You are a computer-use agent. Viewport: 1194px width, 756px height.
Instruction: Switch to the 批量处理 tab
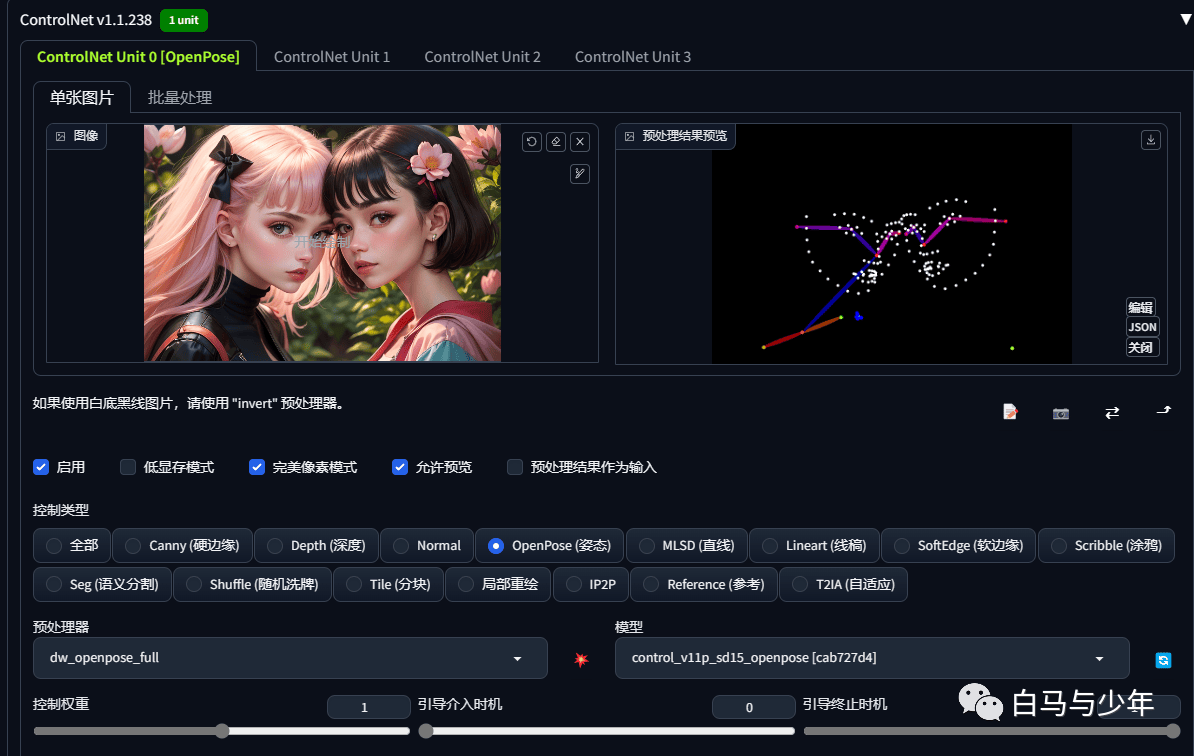180,97
